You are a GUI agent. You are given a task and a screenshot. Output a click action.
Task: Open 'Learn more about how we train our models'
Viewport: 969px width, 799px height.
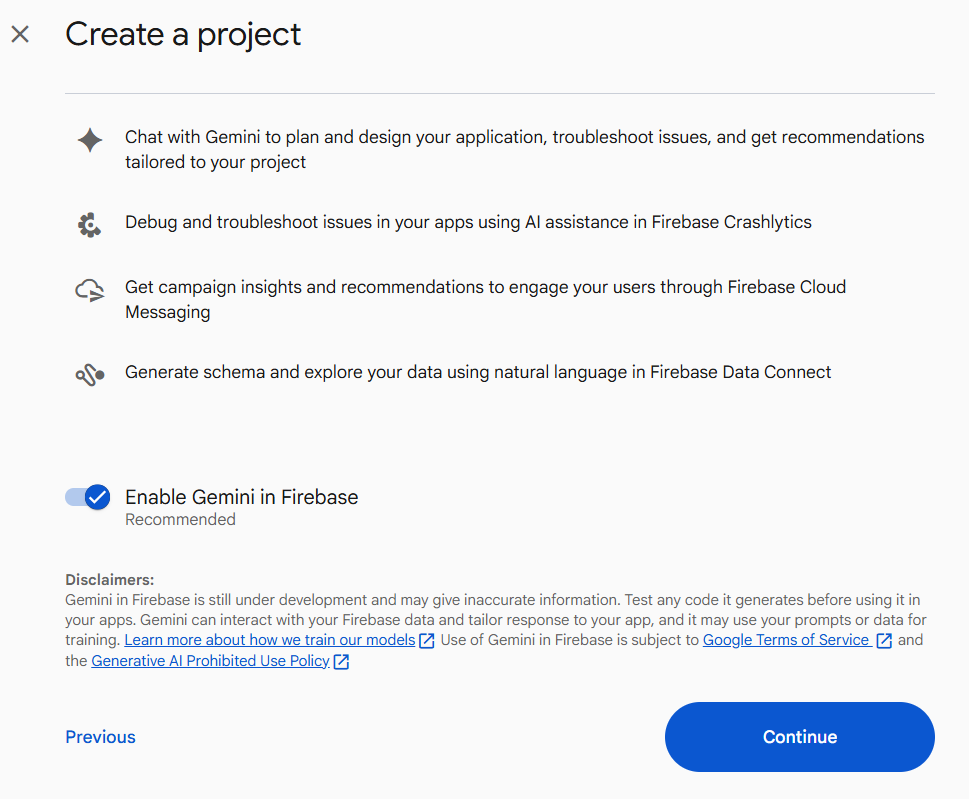click(x=269, y=640)
